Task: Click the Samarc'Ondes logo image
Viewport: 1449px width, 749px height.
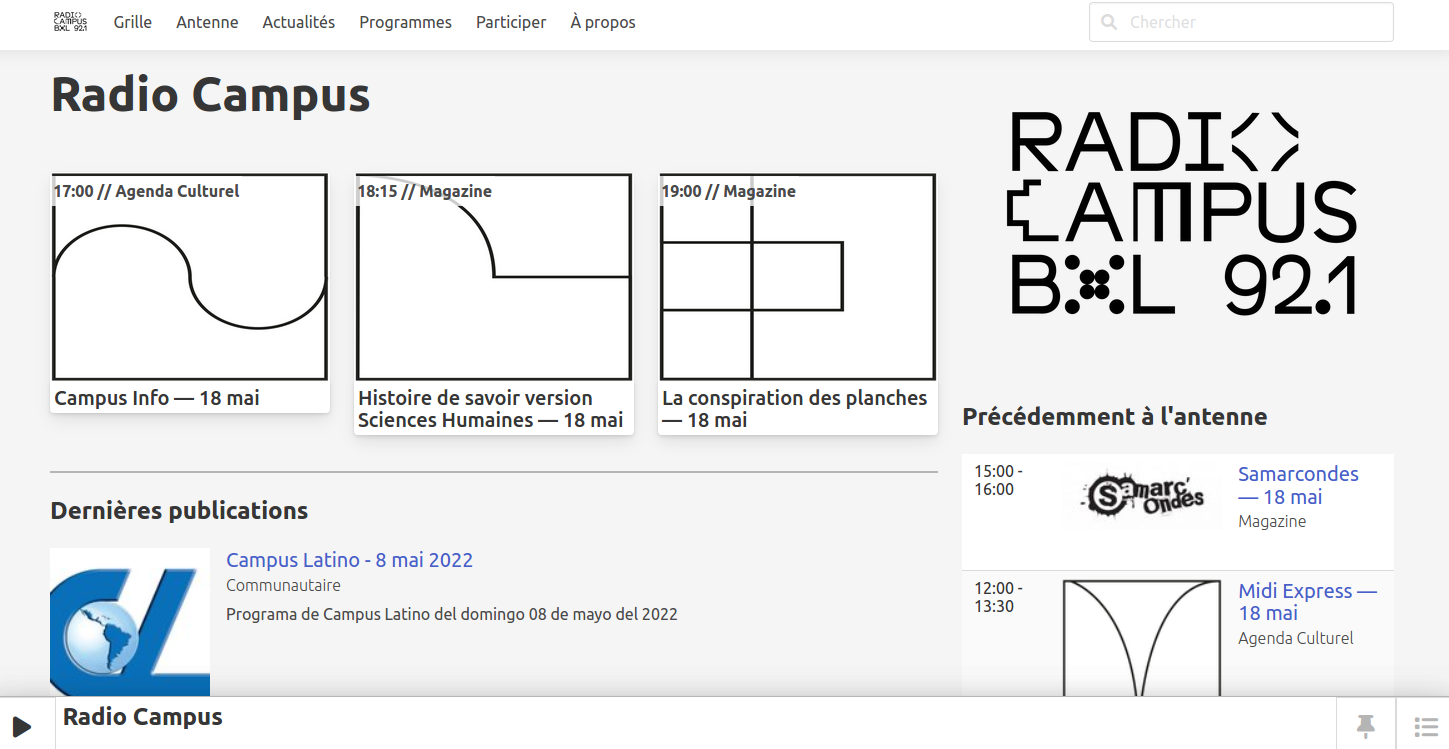Action: click(1142, 496)
